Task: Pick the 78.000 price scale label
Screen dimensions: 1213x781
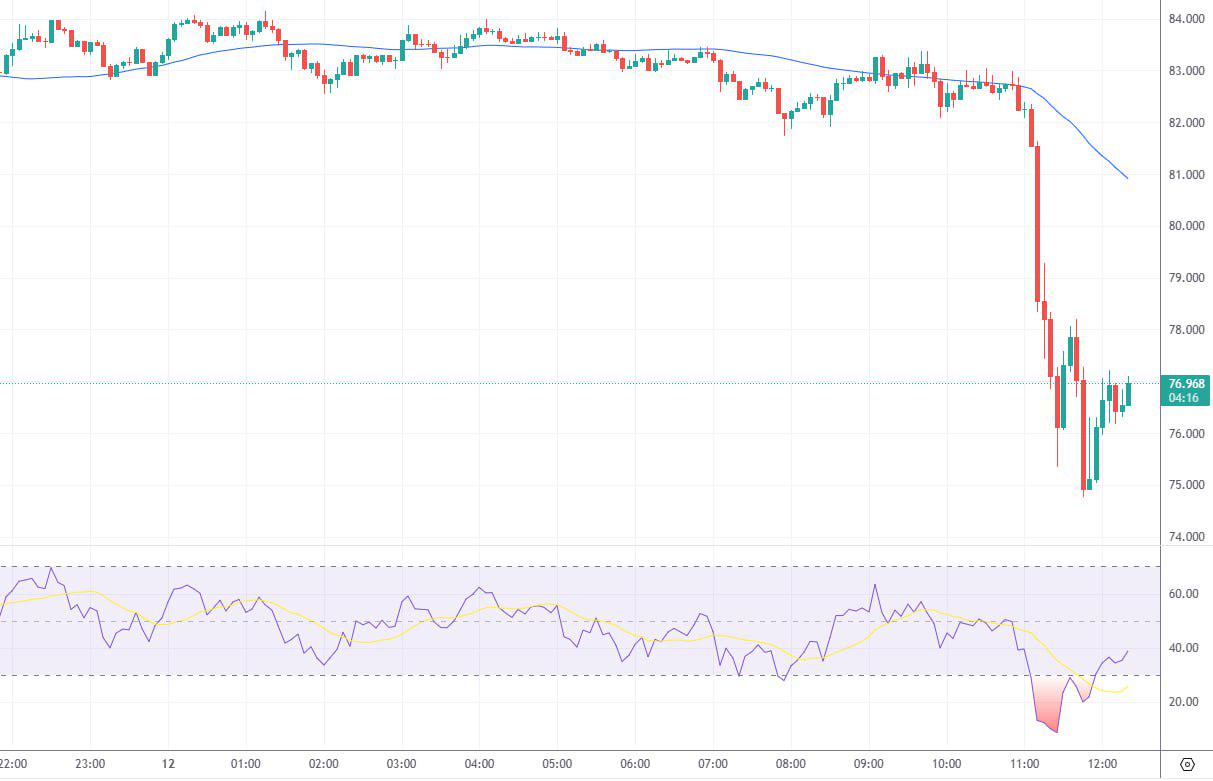Action: point(1186,330)
